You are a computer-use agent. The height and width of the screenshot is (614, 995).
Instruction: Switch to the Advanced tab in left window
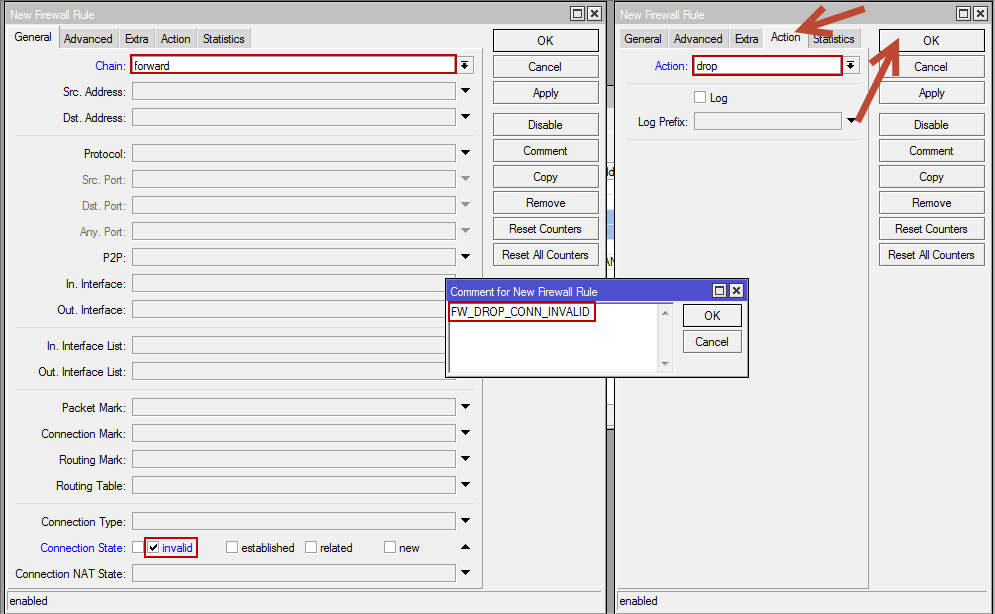coord(88,39)
